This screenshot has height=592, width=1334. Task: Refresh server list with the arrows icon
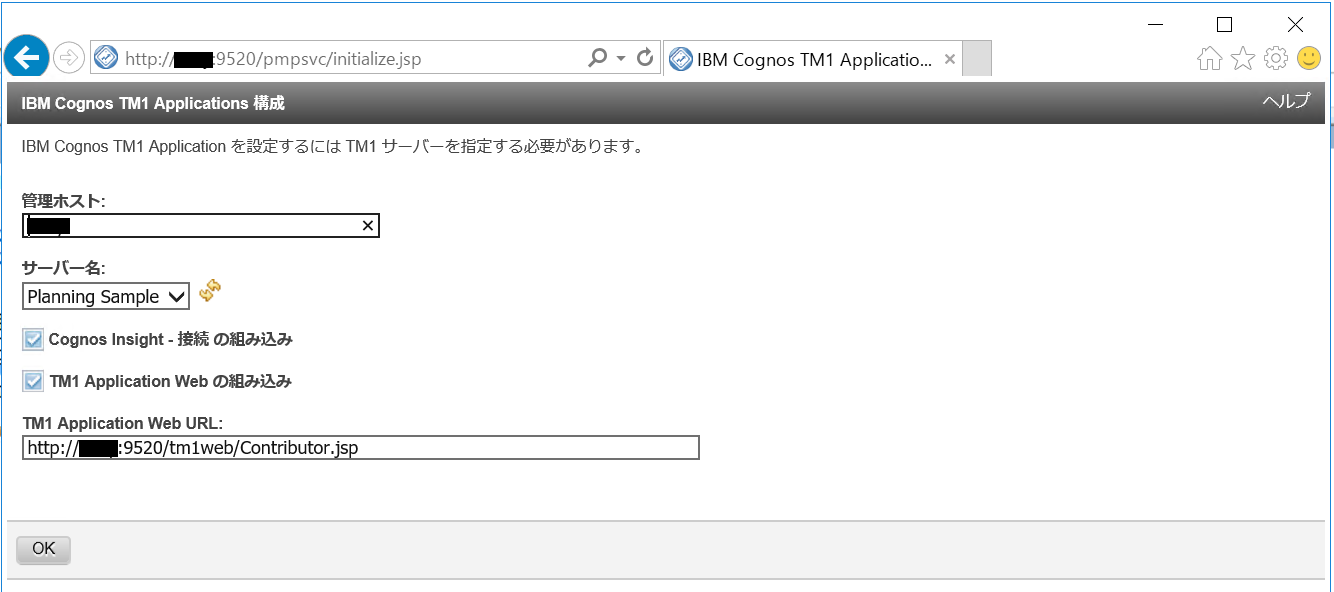tap(210, 291)
